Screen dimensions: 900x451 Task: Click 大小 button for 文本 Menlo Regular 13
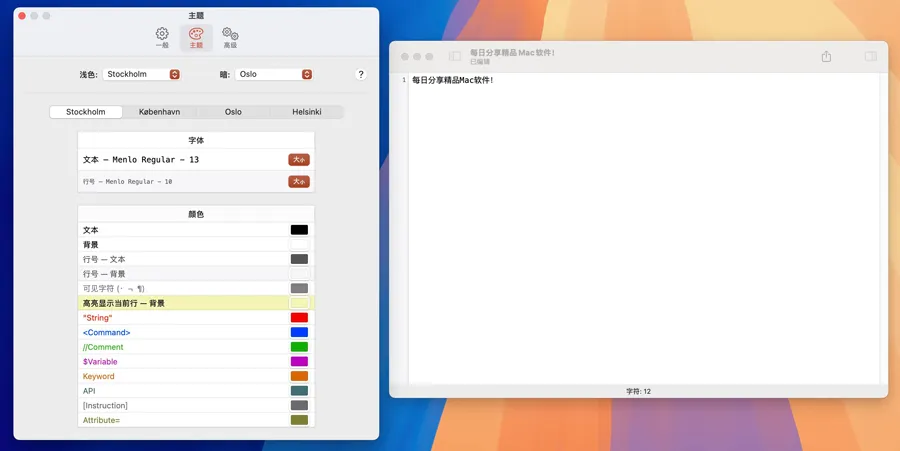click(299, 160)
